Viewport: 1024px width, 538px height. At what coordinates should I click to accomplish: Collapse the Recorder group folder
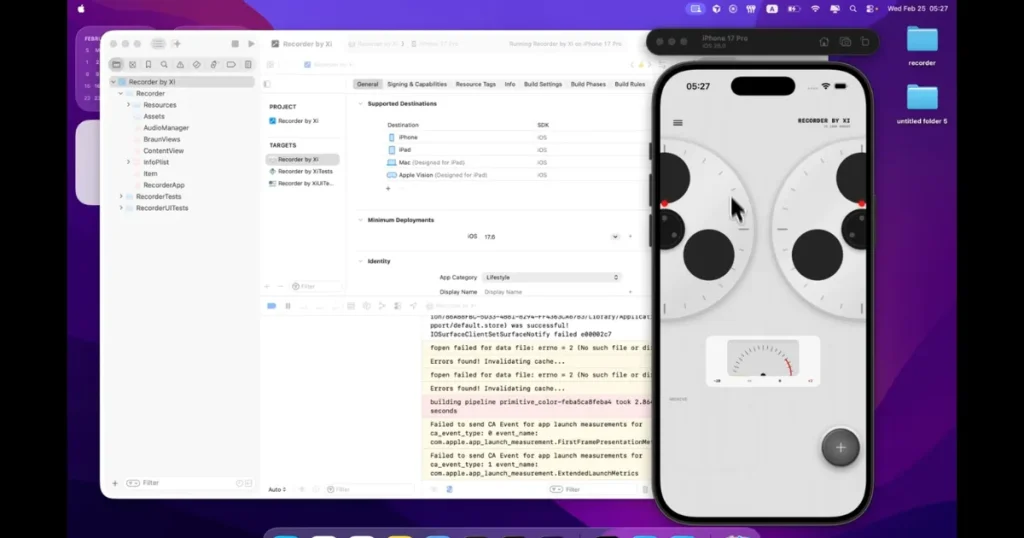point(121,93)
